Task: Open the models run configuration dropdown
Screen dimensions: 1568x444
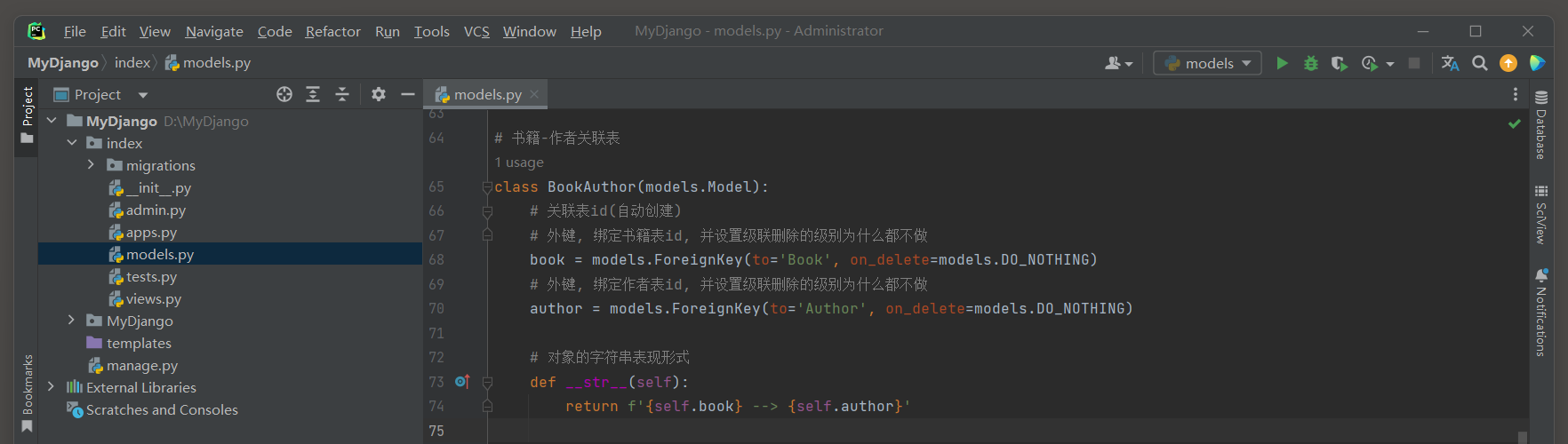Action: click(x=1207, y=63)
